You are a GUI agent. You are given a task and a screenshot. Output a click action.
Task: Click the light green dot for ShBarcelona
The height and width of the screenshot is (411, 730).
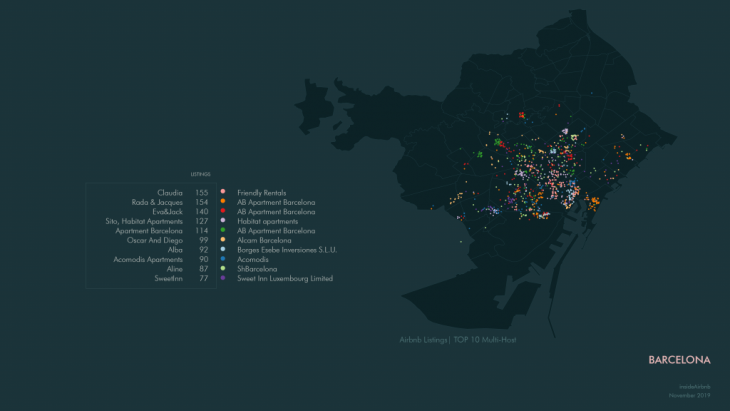(222, 269)
